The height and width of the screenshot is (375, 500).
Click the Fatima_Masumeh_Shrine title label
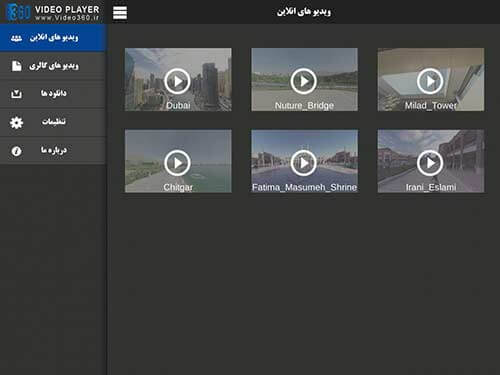[x=304, y=187]
